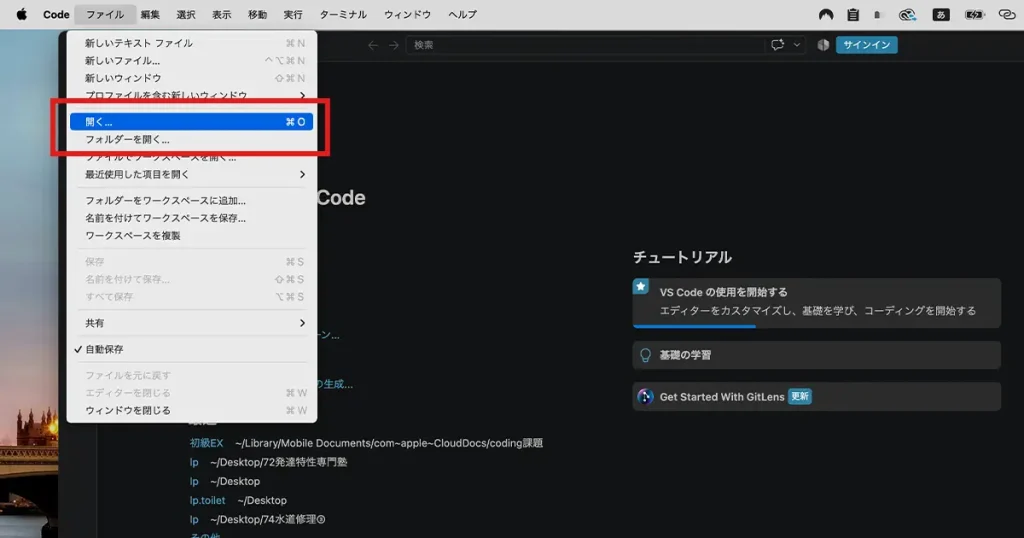The height and width of the screenshot is (538, 1024).
Task: Expand the 共有 submenu
Action: pos(192,323)
